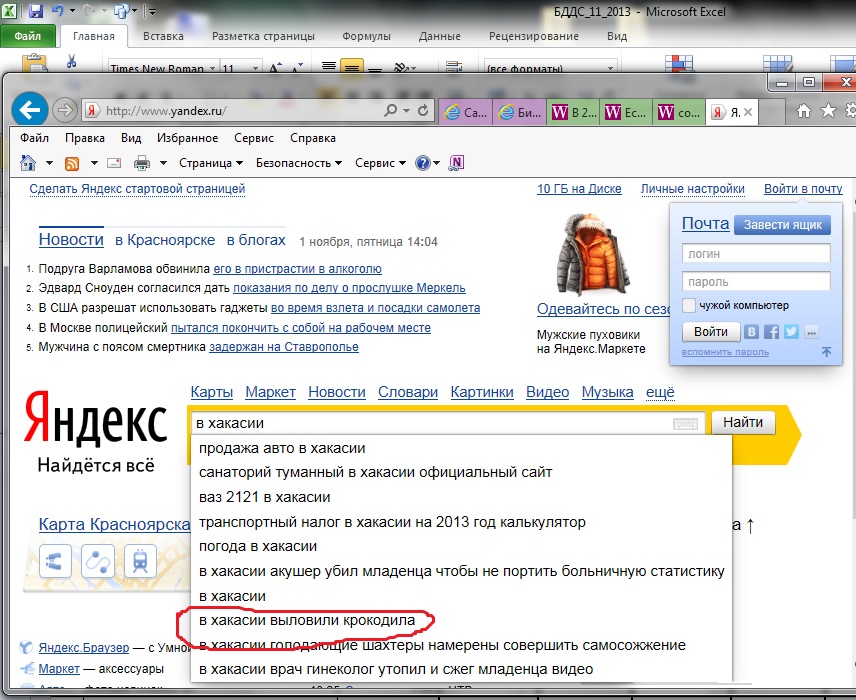The width and height of the screenshot is (856, 700).
Task: Open the Страница dropdown menu
Action: pos(211,163)
